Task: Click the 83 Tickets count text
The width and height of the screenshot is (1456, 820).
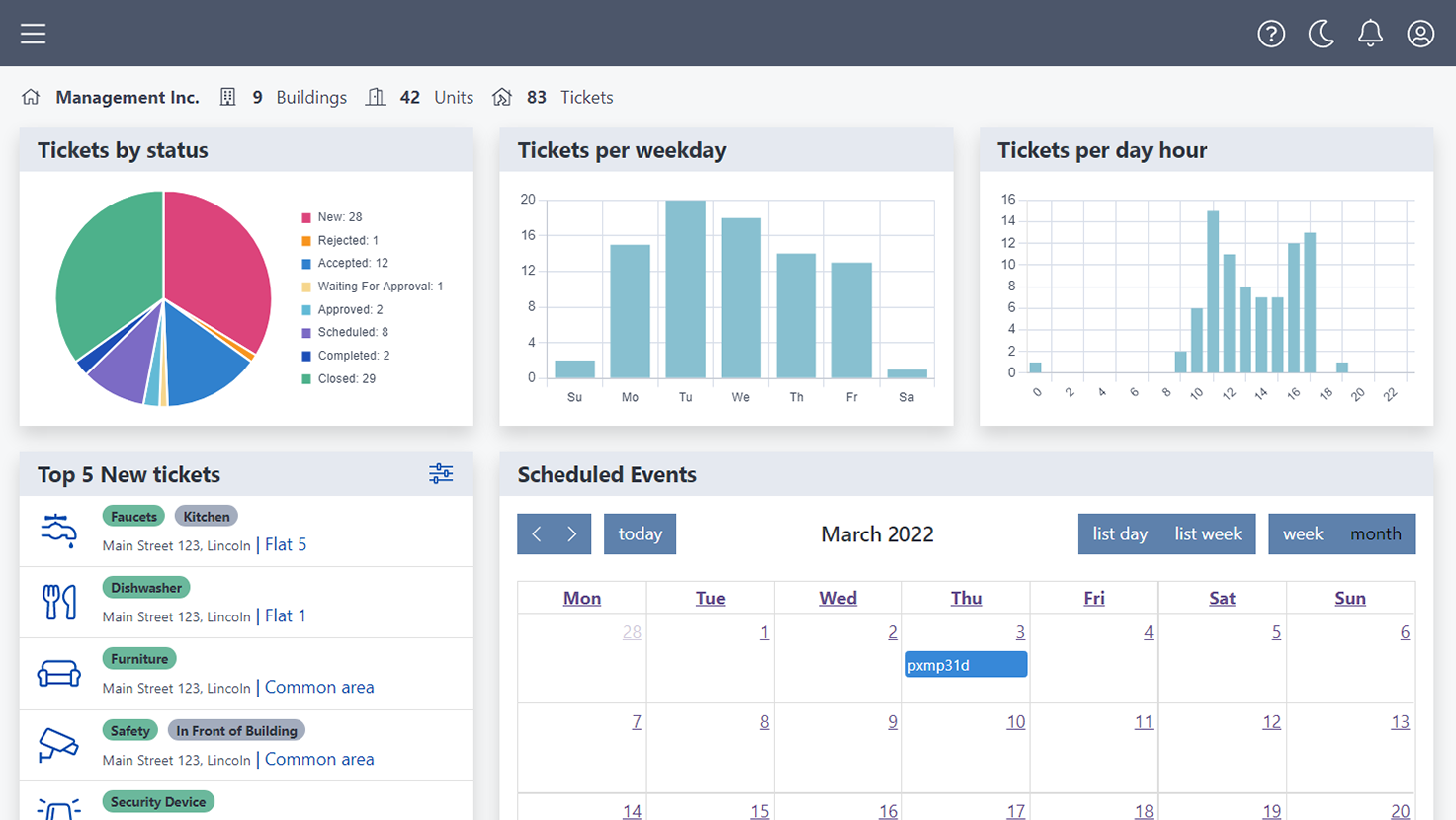Action: pos(570,97)
